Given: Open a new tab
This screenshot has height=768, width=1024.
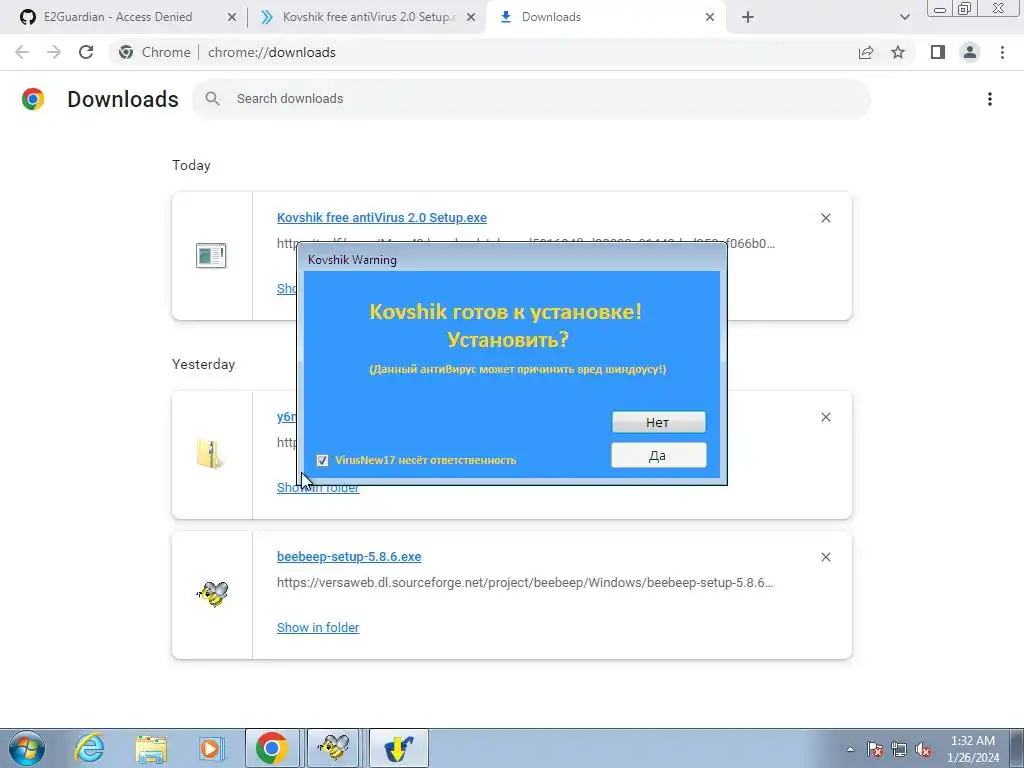Looking at the screenshot, I should point(748,17).
